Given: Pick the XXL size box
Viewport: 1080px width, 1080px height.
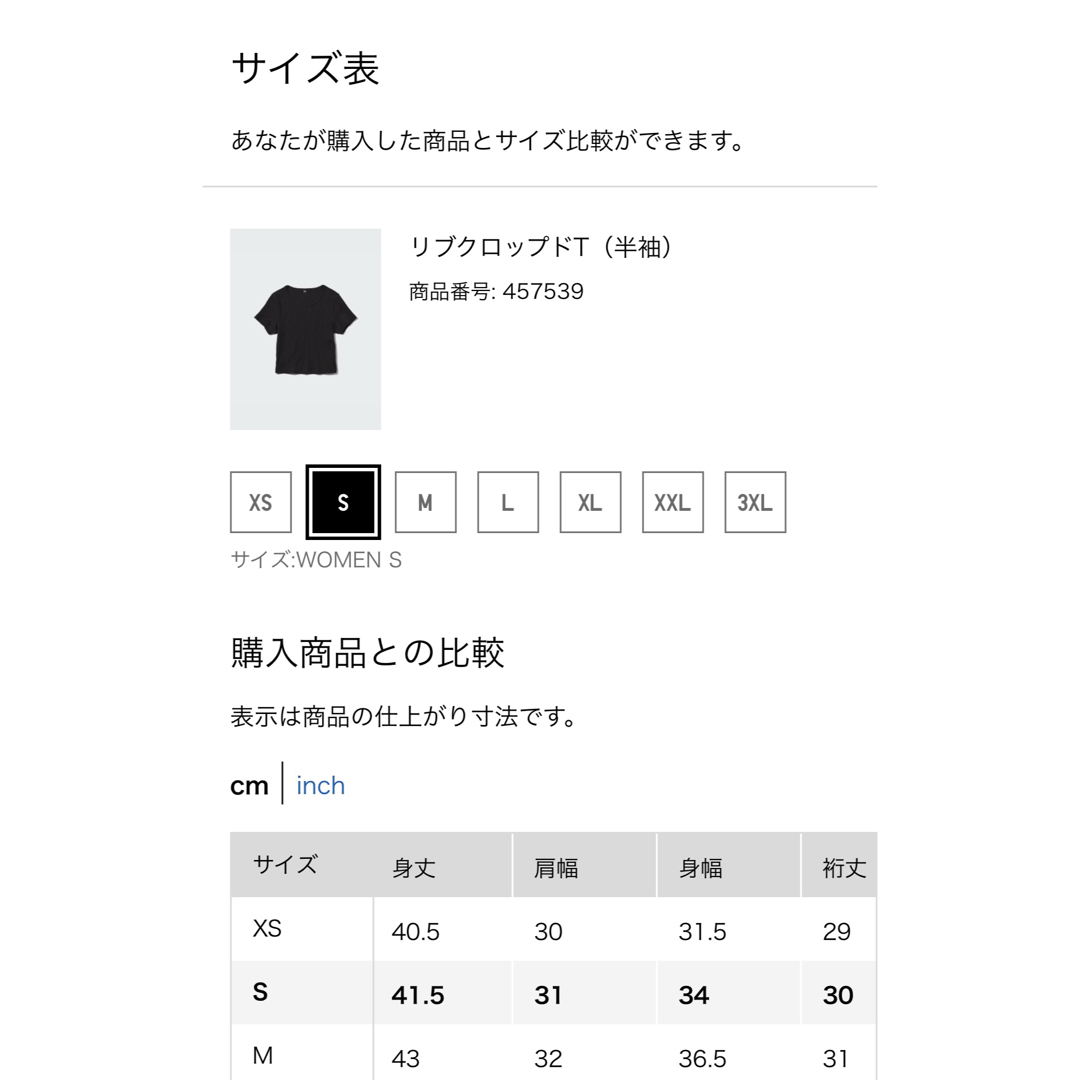Looking at the screenshot, I should pos(673,502).
